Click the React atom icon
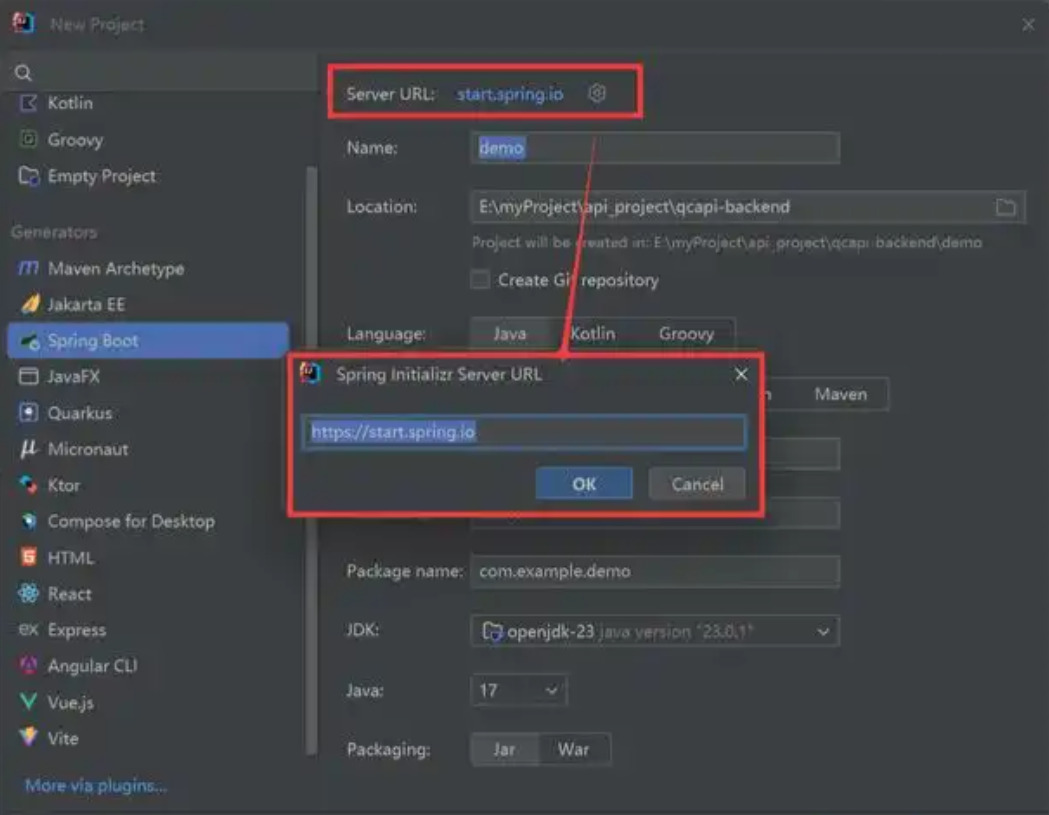This screenshot has height=815, width=1049. pyautogui.click(x=28, y=593)
